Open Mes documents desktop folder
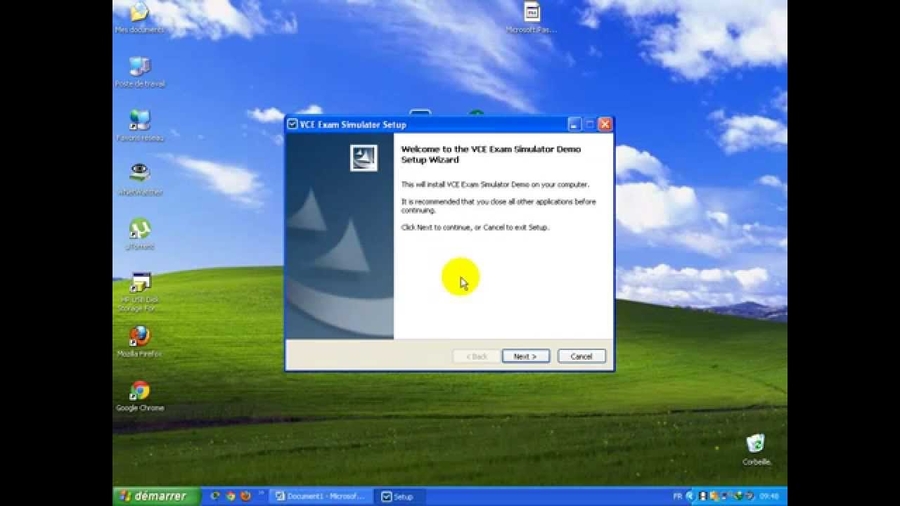This screenshot has height=506, width=900. (x=139, y=14)
